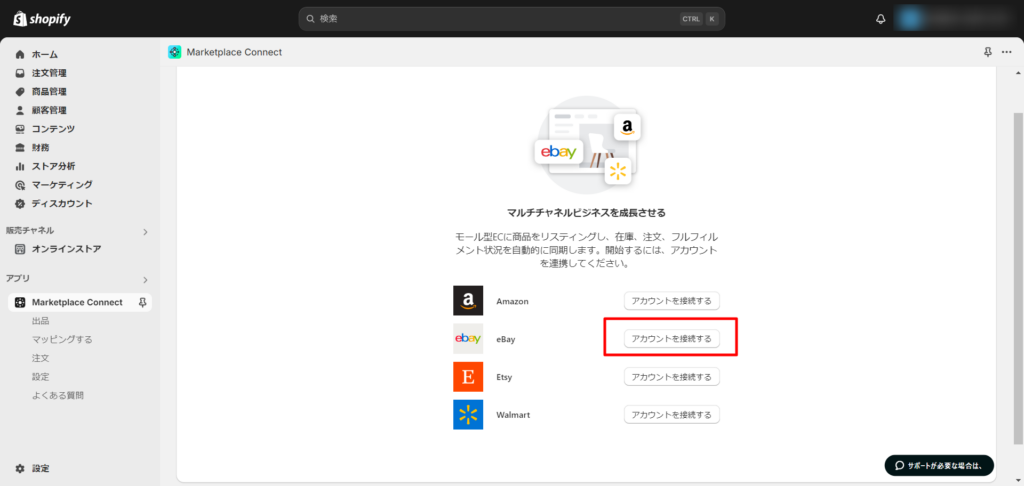Click the search magnifier icon
1024x486 pixels.
coord(311,19)
